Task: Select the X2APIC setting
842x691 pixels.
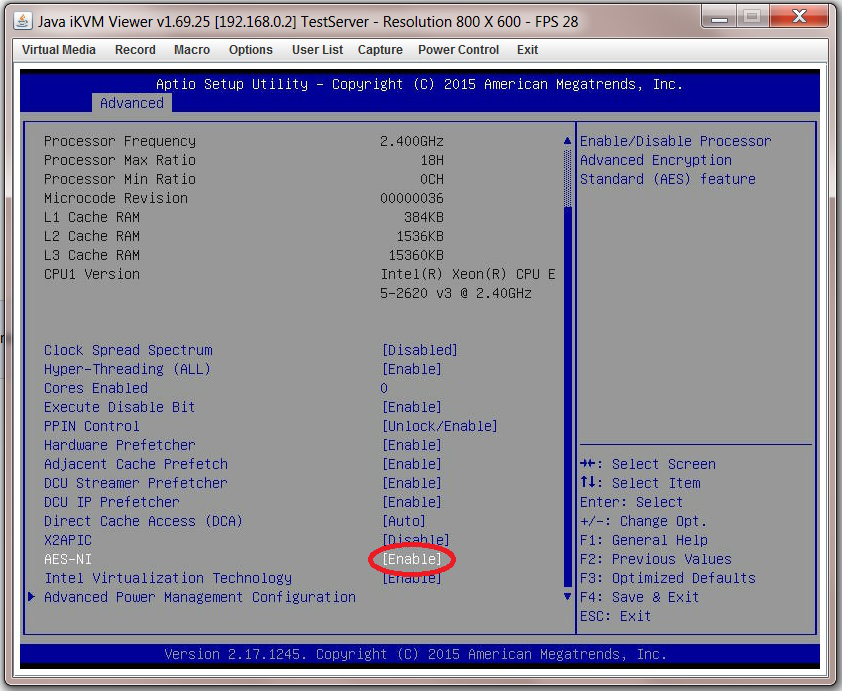Action: (411, 540)
